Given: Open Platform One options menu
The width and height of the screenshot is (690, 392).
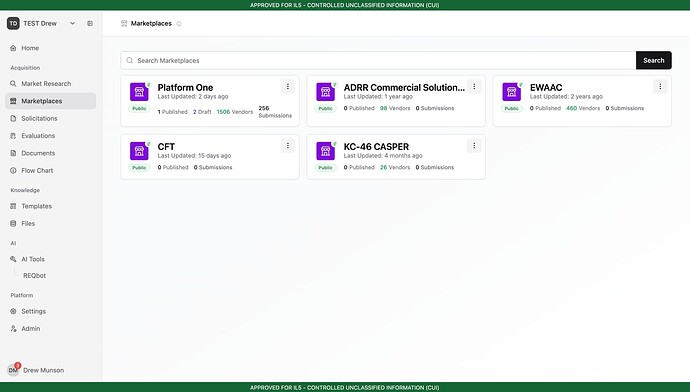Looking at the screenshot, I should 288,87.
